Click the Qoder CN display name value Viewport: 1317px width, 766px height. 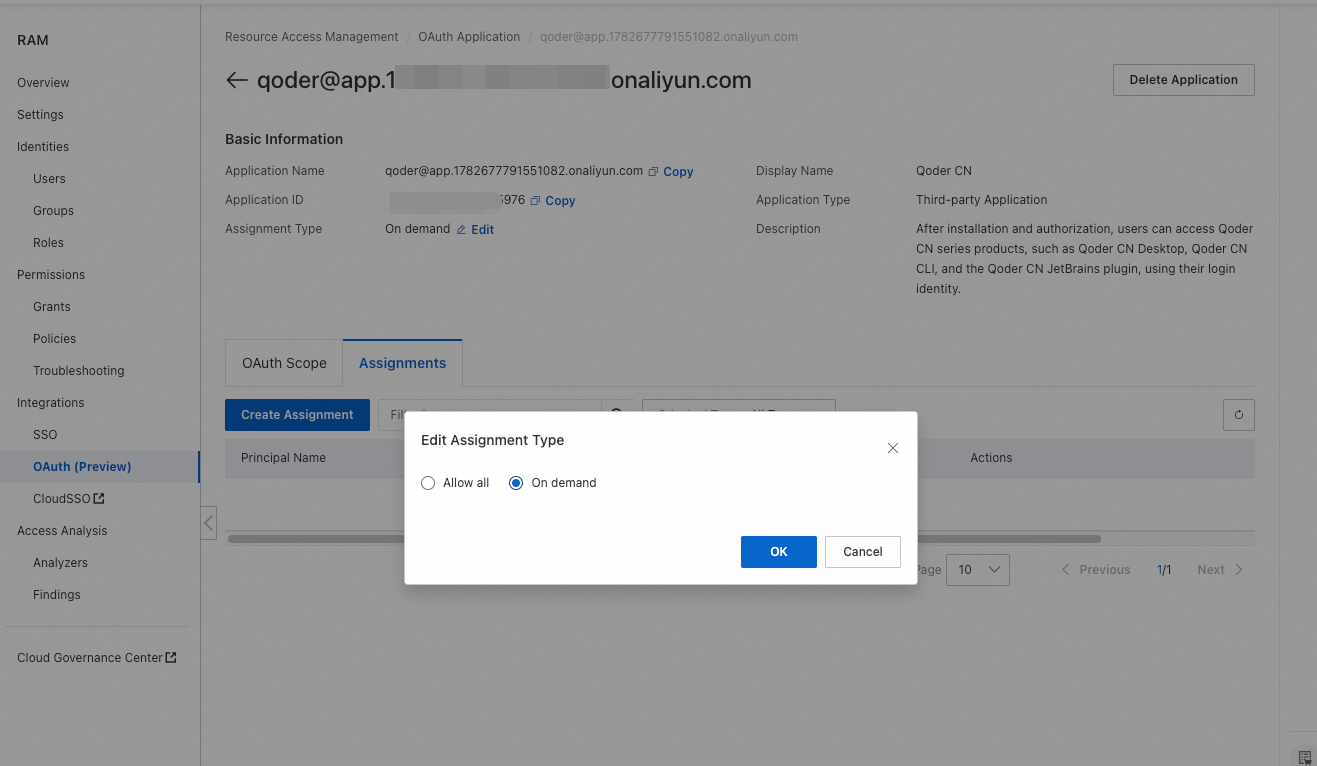(944, 171)
